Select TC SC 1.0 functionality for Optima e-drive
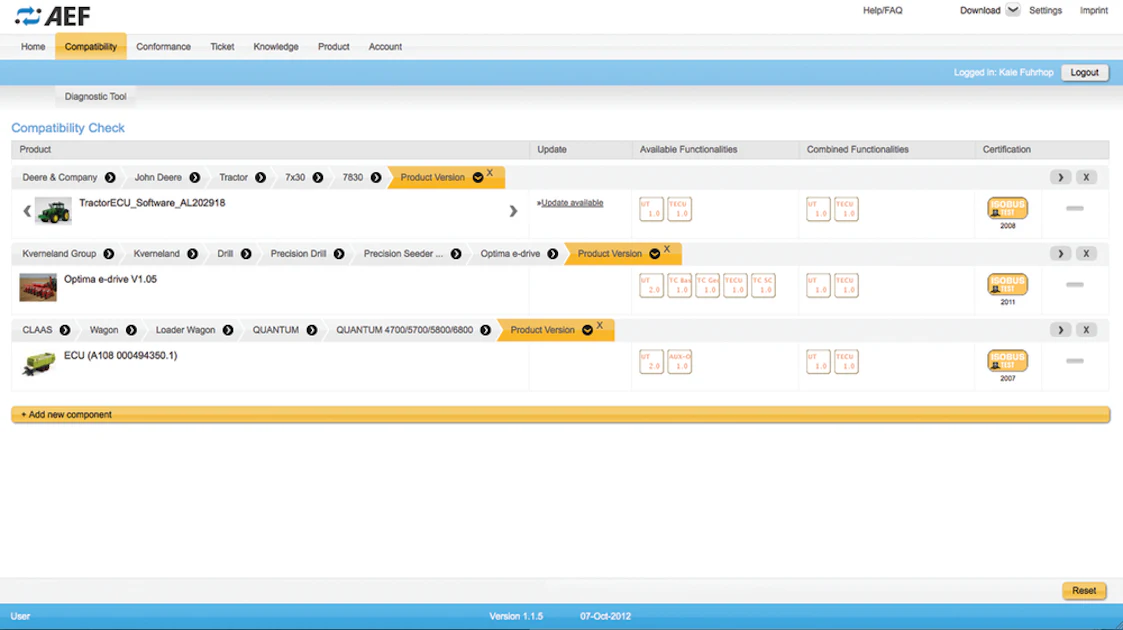 pyautogui.click(x=763, y=285)
